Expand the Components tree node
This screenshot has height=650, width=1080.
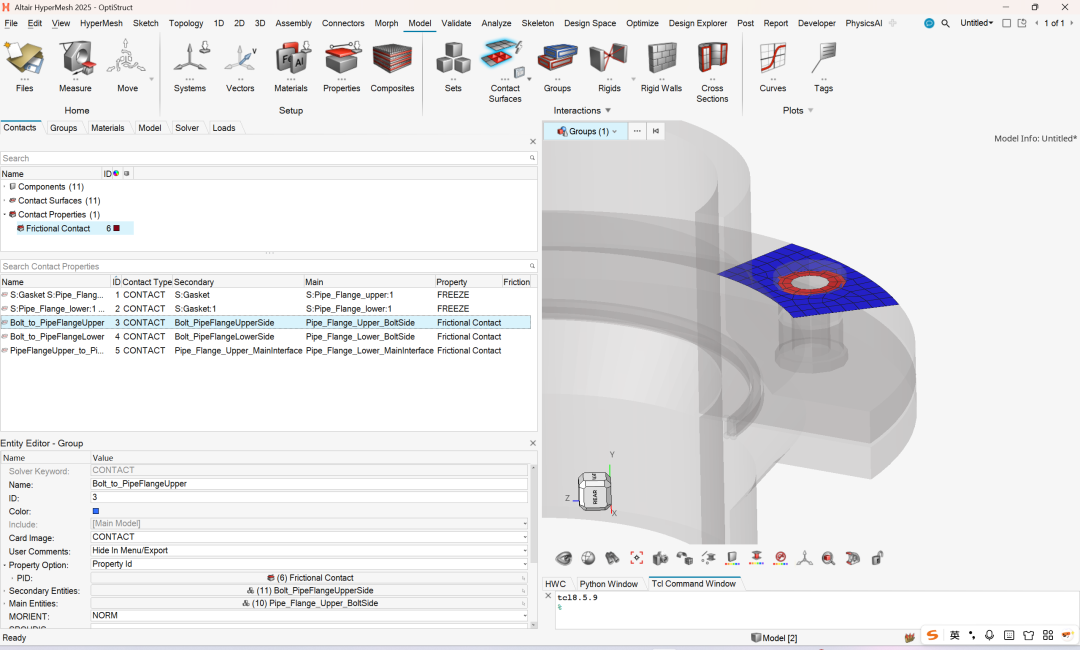[x=4, y=187]
